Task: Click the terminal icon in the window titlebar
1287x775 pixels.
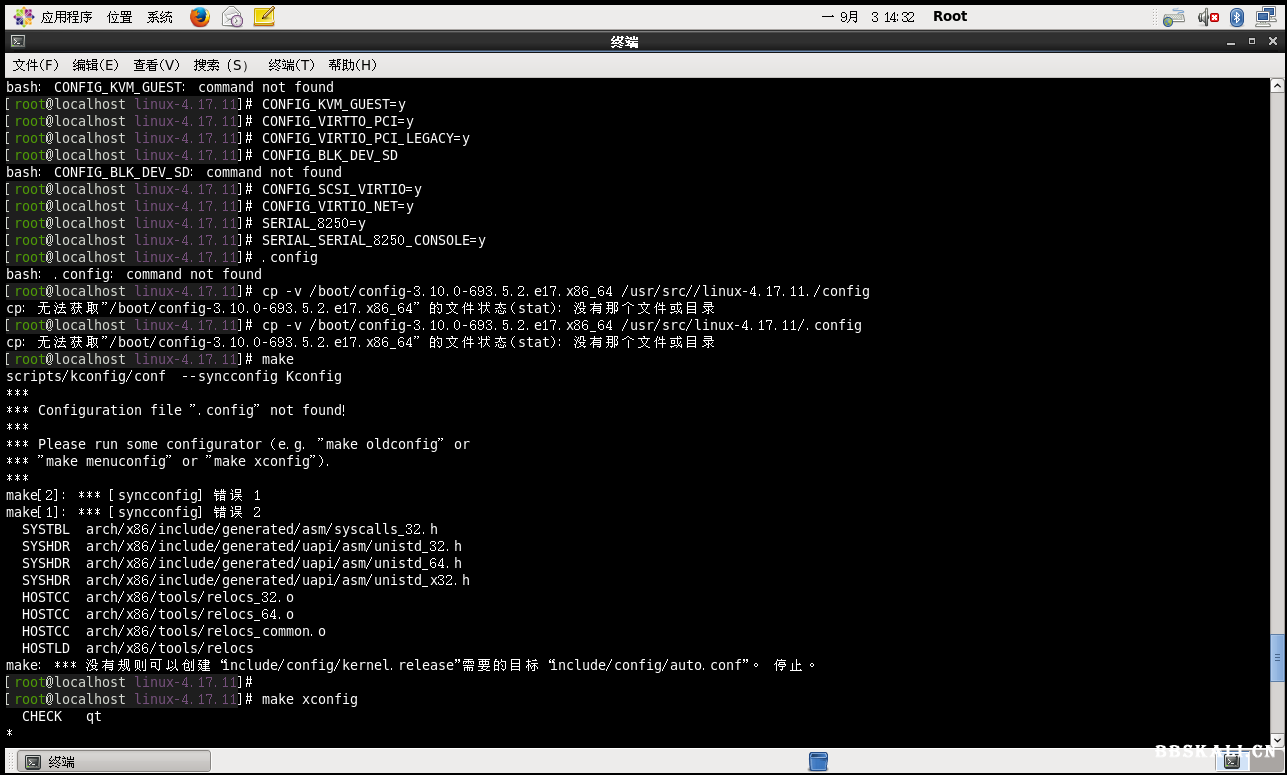Action: click(16, 41)
